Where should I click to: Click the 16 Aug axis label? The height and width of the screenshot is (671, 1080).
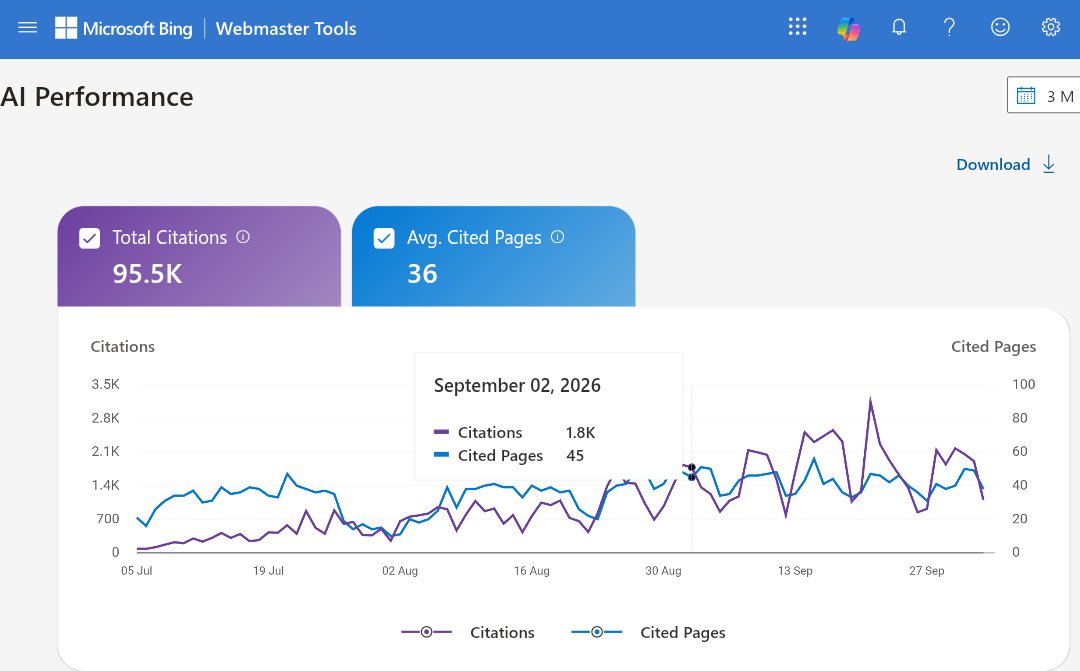point(531,570)
